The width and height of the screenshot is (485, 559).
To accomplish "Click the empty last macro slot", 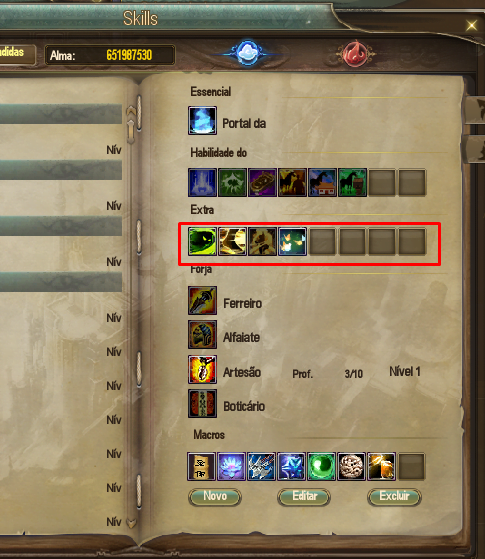I will click(x=411, y=466).
